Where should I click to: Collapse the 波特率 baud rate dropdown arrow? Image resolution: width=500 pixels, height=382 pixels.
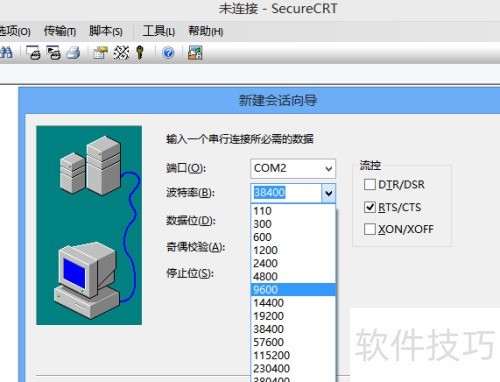328,193
